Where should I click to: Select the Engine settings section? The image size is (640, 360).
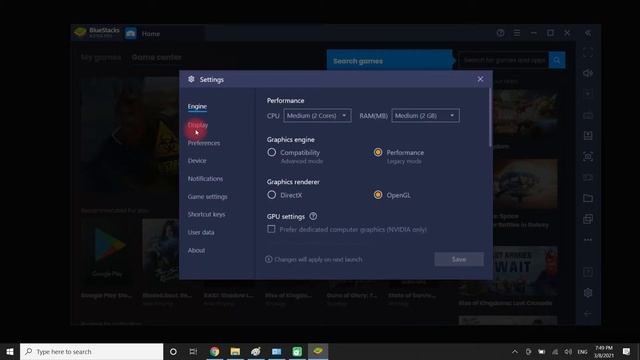(197, 107)
